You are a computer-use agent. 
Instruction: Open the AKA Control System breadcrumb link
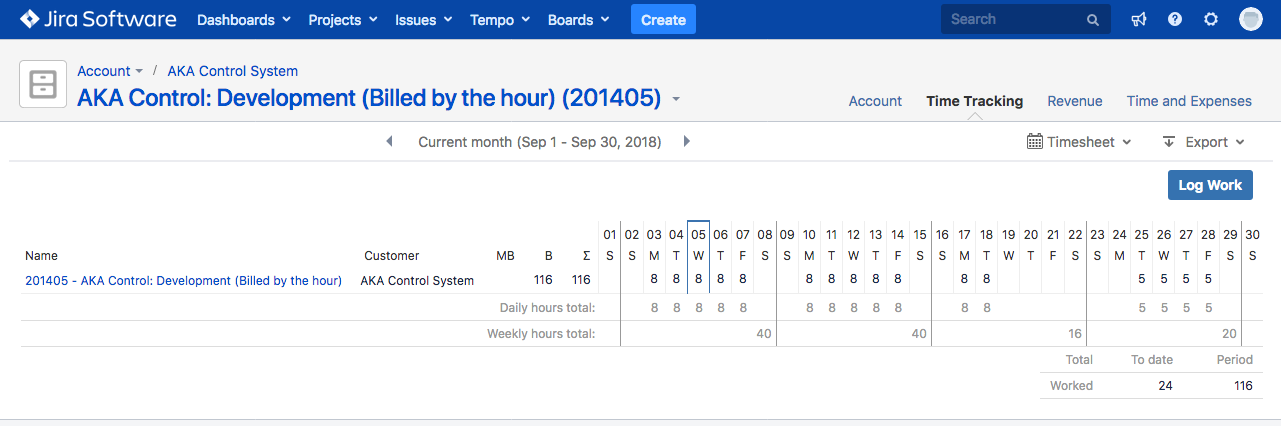(232, 71)
